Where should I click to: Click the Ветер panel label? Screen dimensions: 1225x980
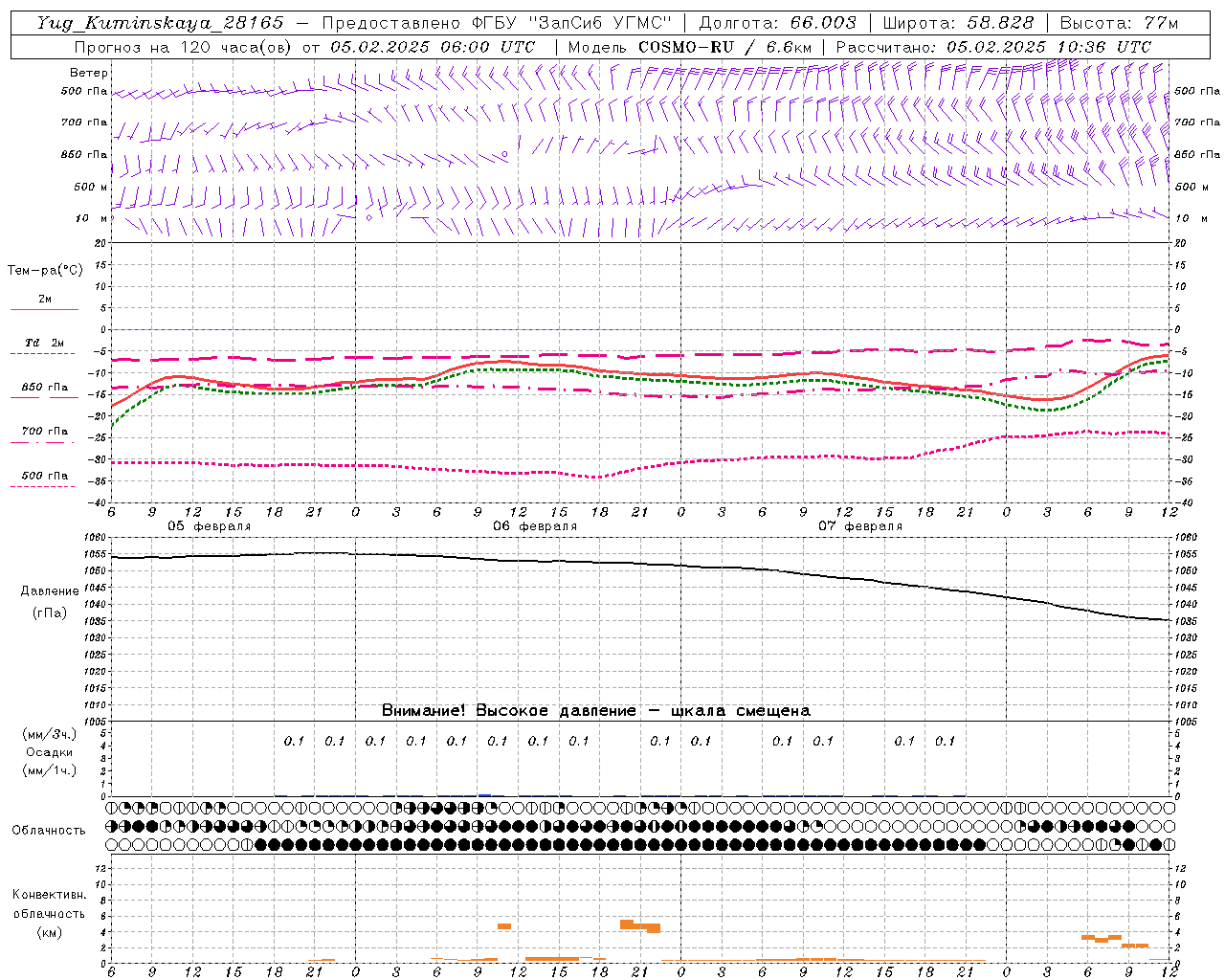(x=89, y=73)
